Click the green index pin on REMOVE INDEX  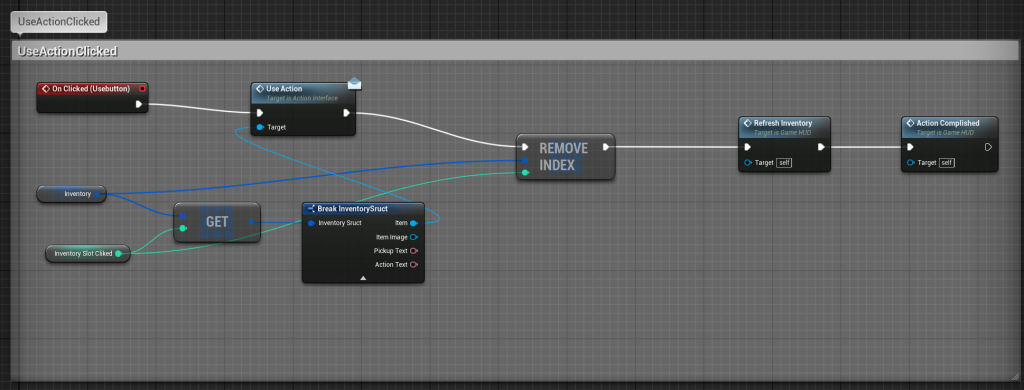[525, 172]
